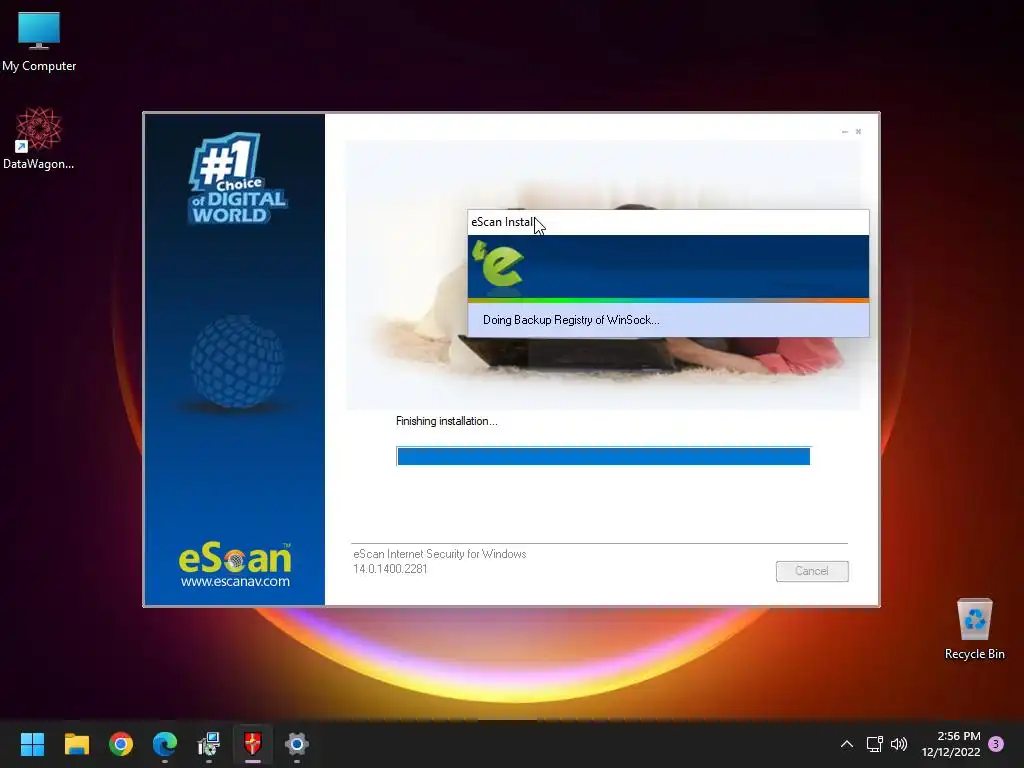Viewport: 1024px width, 768px height.
Task: Click the 'Finishing installation...' status text
Action: pyautogui.click(x=447, y=421)
